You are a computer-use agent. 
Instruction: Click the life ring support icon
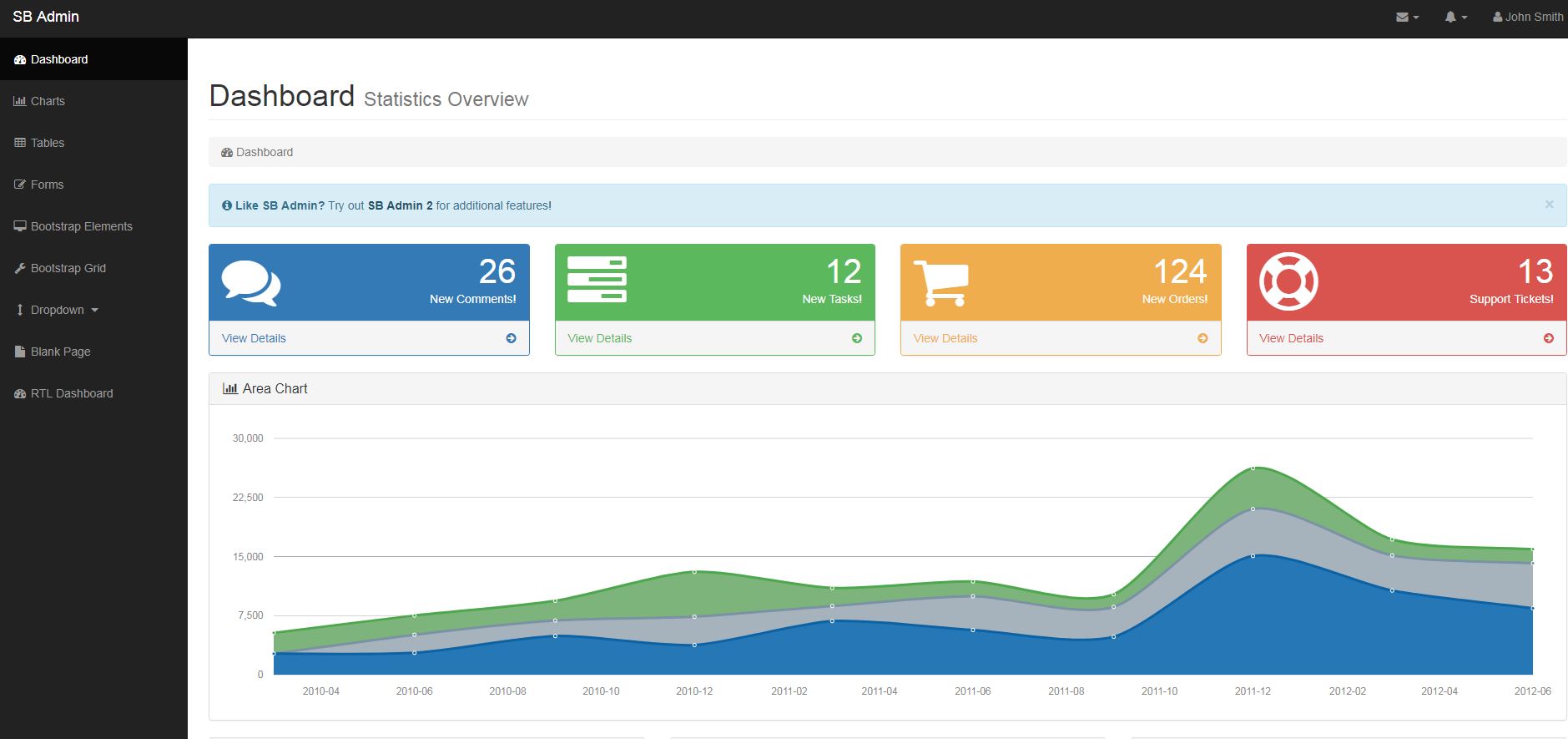pyautogui.click(x=1288, y=281)
